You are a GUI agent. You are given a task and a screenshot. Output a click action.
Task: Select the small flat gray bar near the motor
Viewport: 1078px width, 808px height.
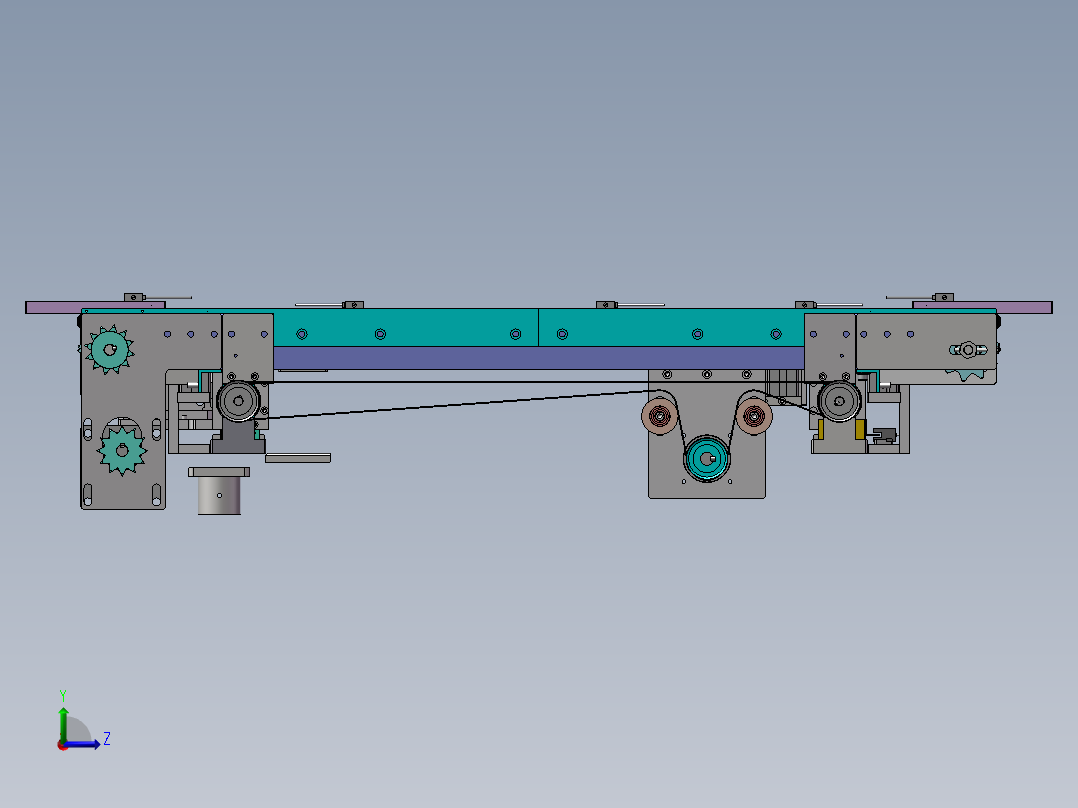pyautogui.click(x=298, y=458)
